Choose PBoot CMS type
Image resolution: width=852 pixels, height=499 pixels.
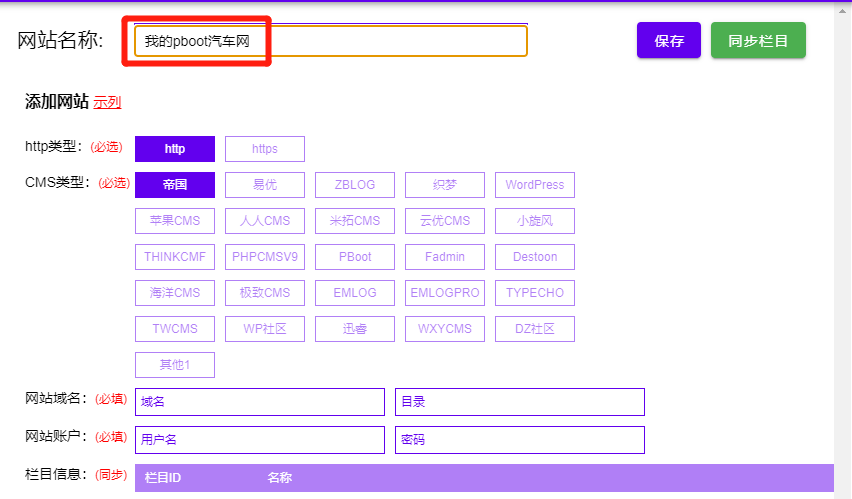(x=355, y=257)
